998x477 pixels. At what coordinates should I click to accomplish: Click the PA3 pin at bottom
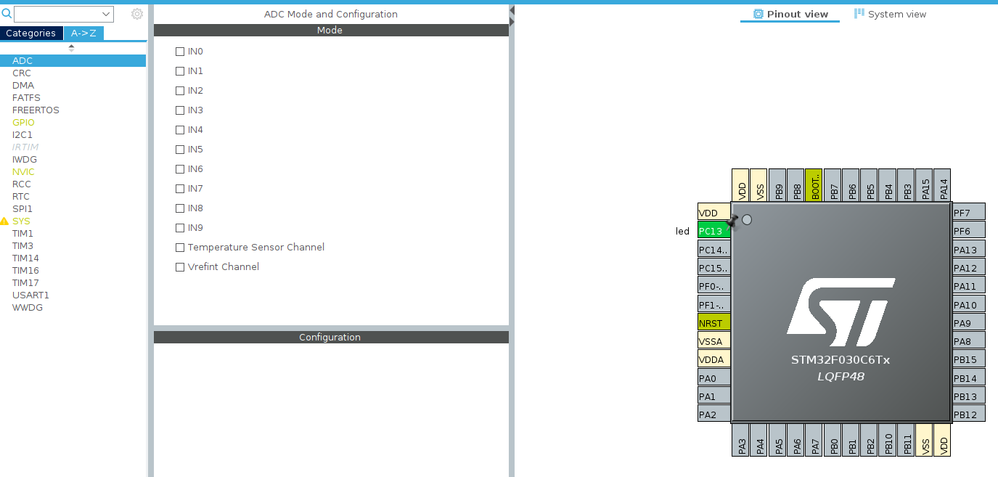pyautogui.click(x=741, y=439)
